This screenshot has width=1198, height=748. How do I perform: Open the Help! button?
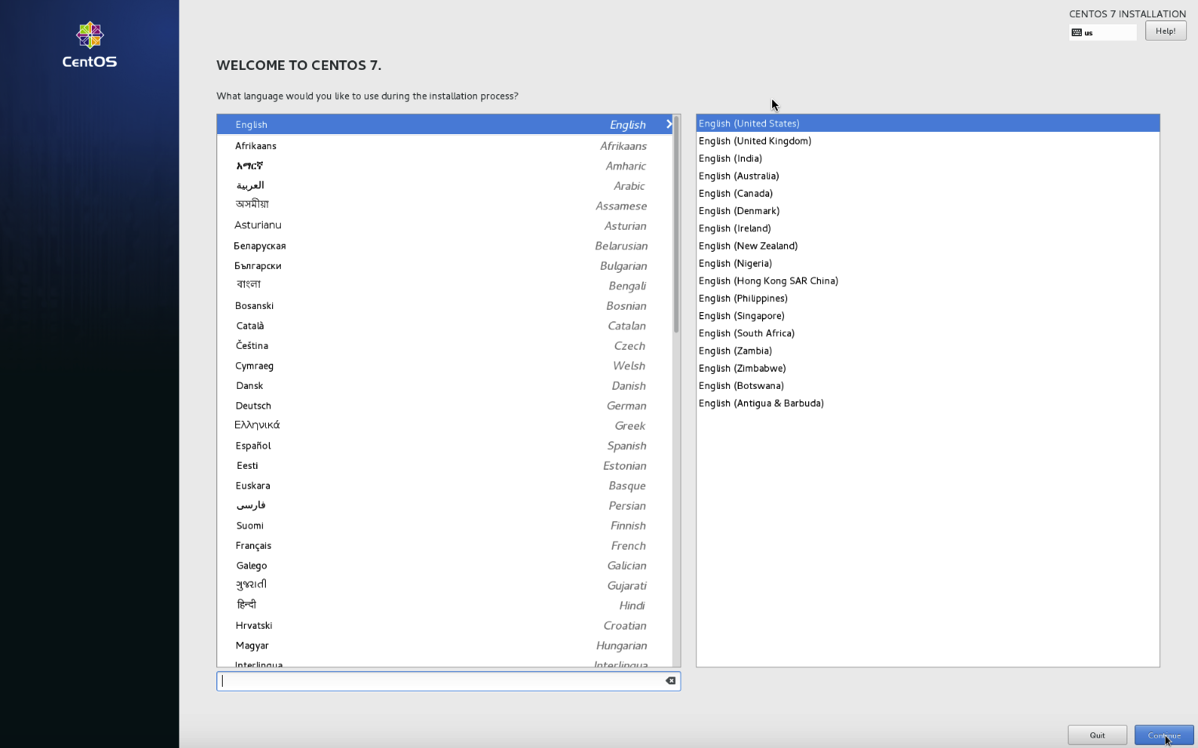point(1165,31)
